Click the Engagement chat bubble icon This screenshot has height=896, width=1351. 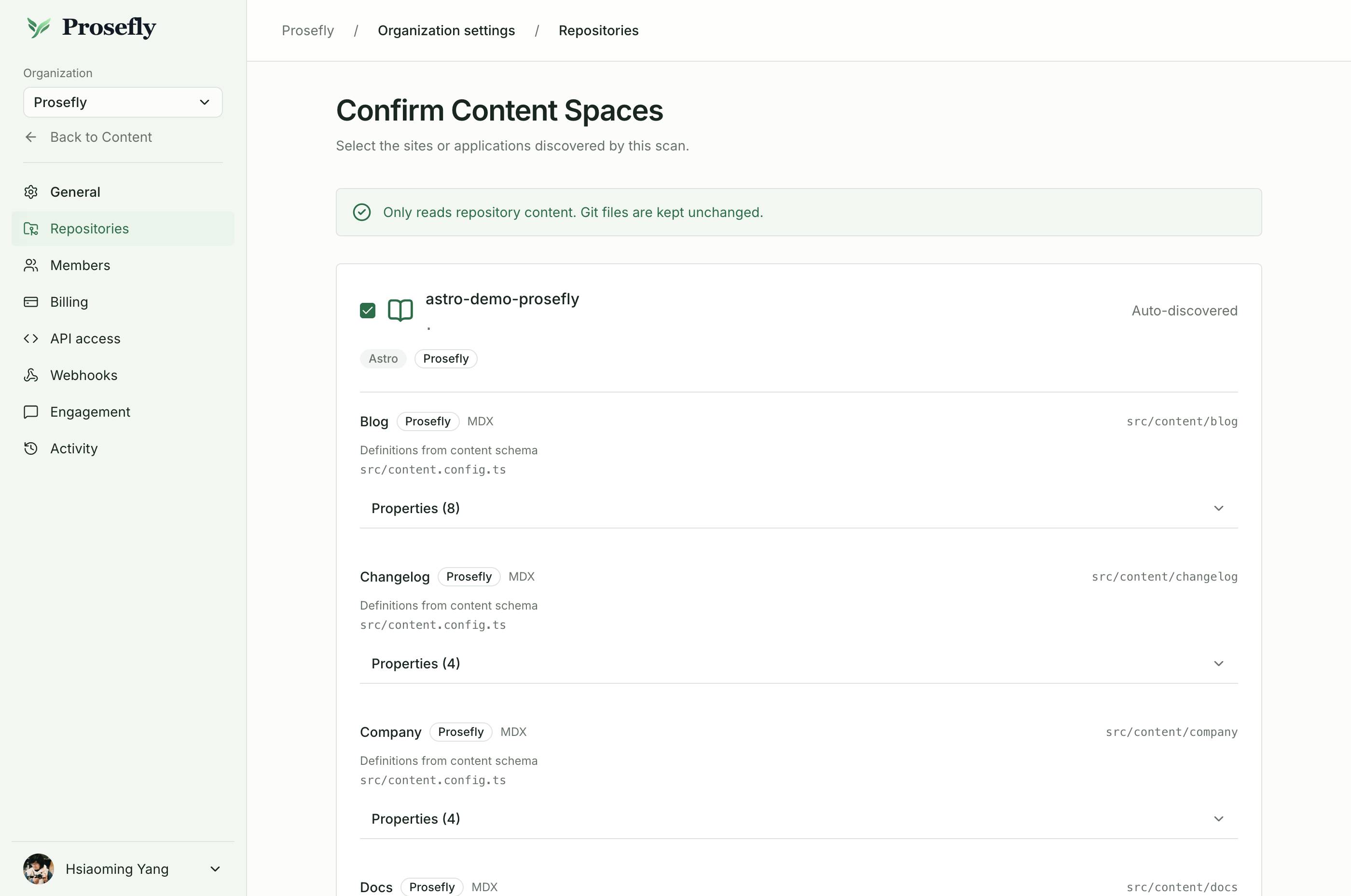click(31, 411)
